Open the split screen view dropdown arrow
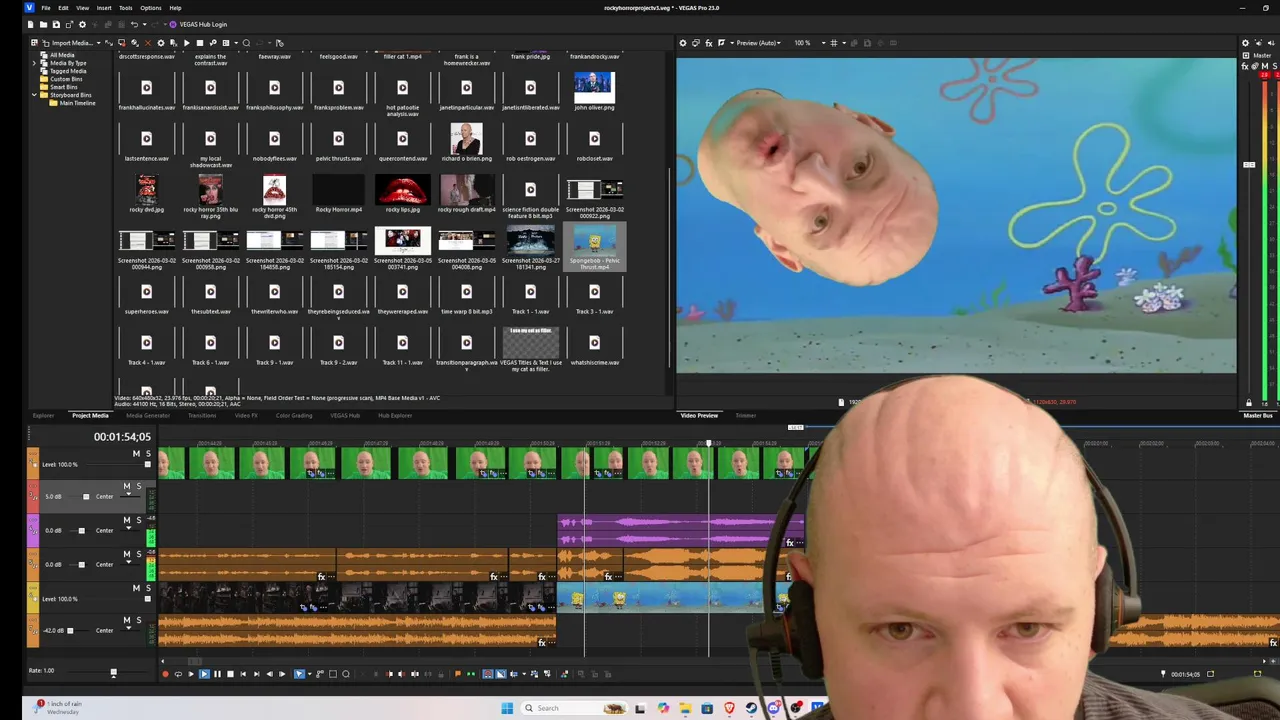 point(732,43)
